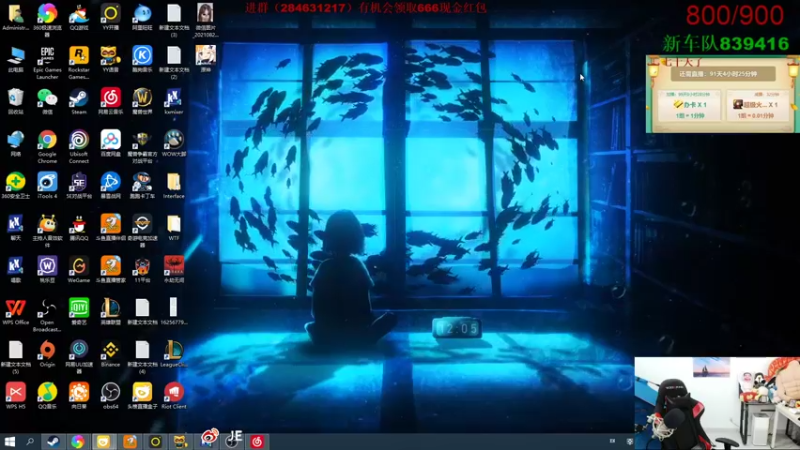Image resolution: width=800 pixels, height=450 pixels.
Task: Switch to Steam on the taskbar
Action: (x=53, y=441)
